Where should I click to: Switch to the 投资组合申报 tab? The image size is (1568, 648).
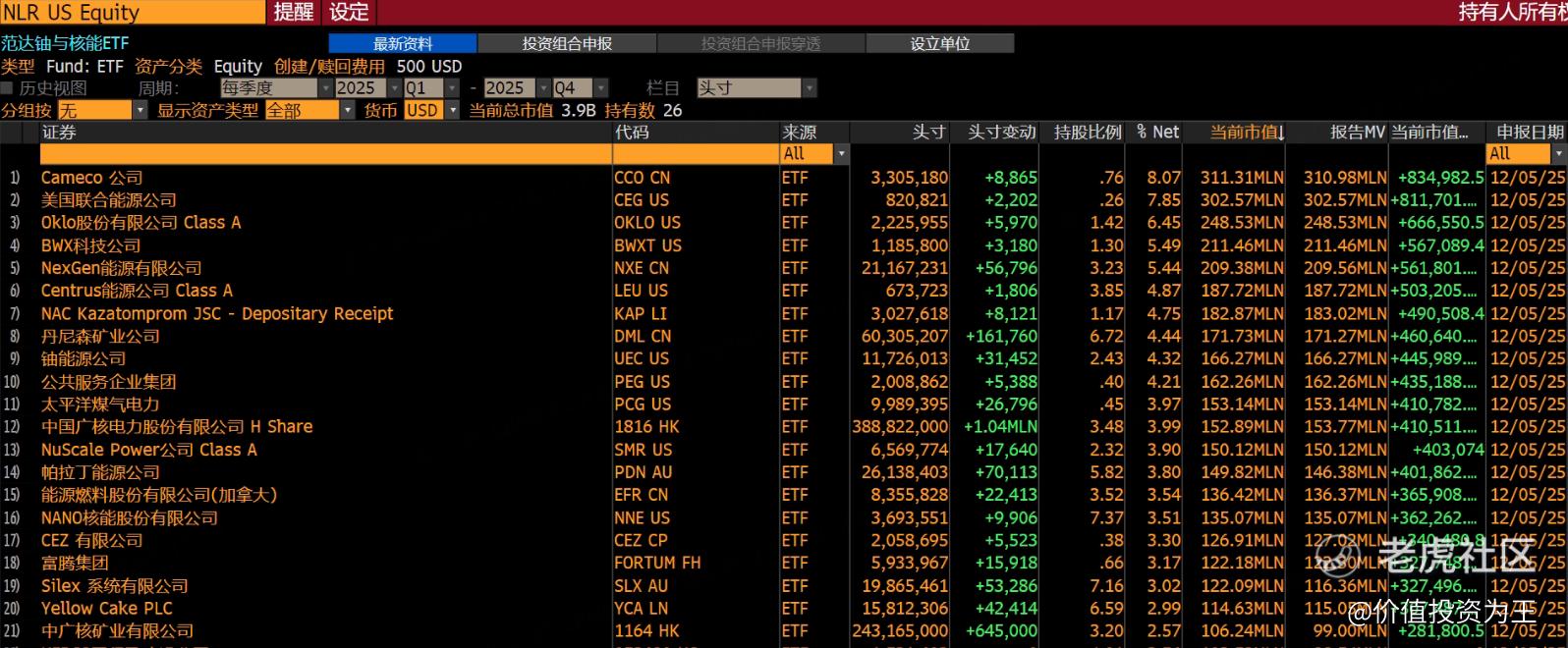(x=567, y=44)
